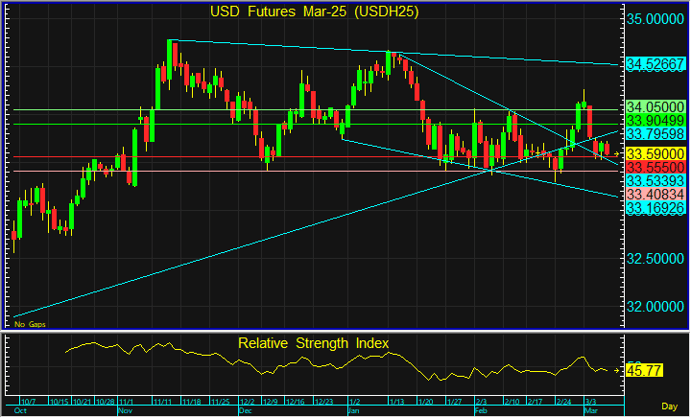Select the light green 34.05000 price tag
Viewport: 691px width, 418px height.
[655, 106]
